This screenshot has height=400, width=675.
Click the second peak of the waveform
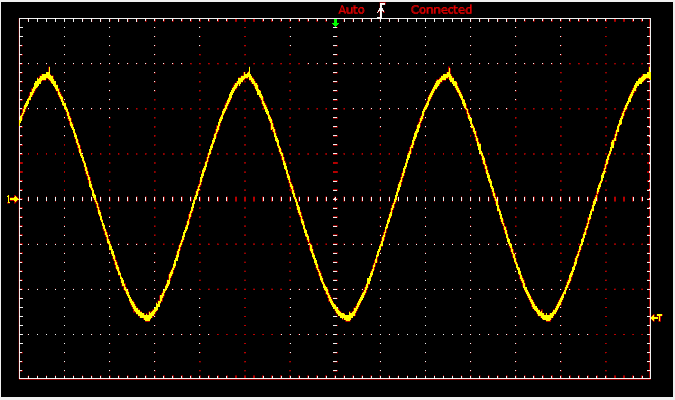tap(247, 76)
